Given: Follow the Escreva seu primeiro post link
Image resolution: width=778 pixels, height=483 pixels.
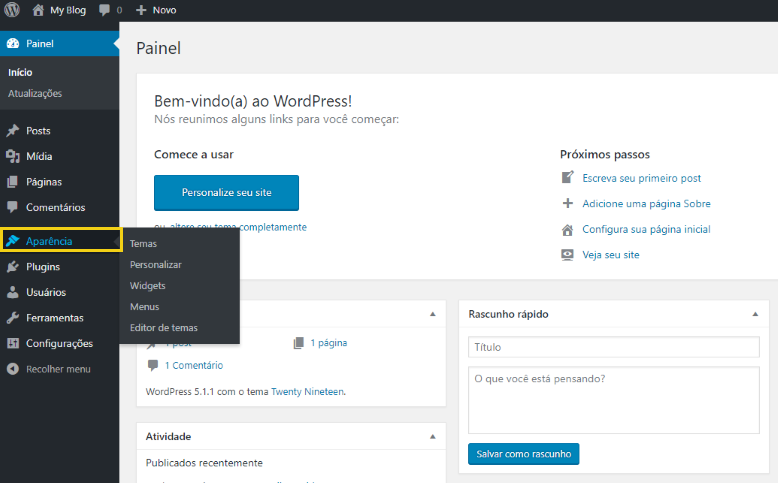Looking at the screenshot, I should click(x=642, y=178).
